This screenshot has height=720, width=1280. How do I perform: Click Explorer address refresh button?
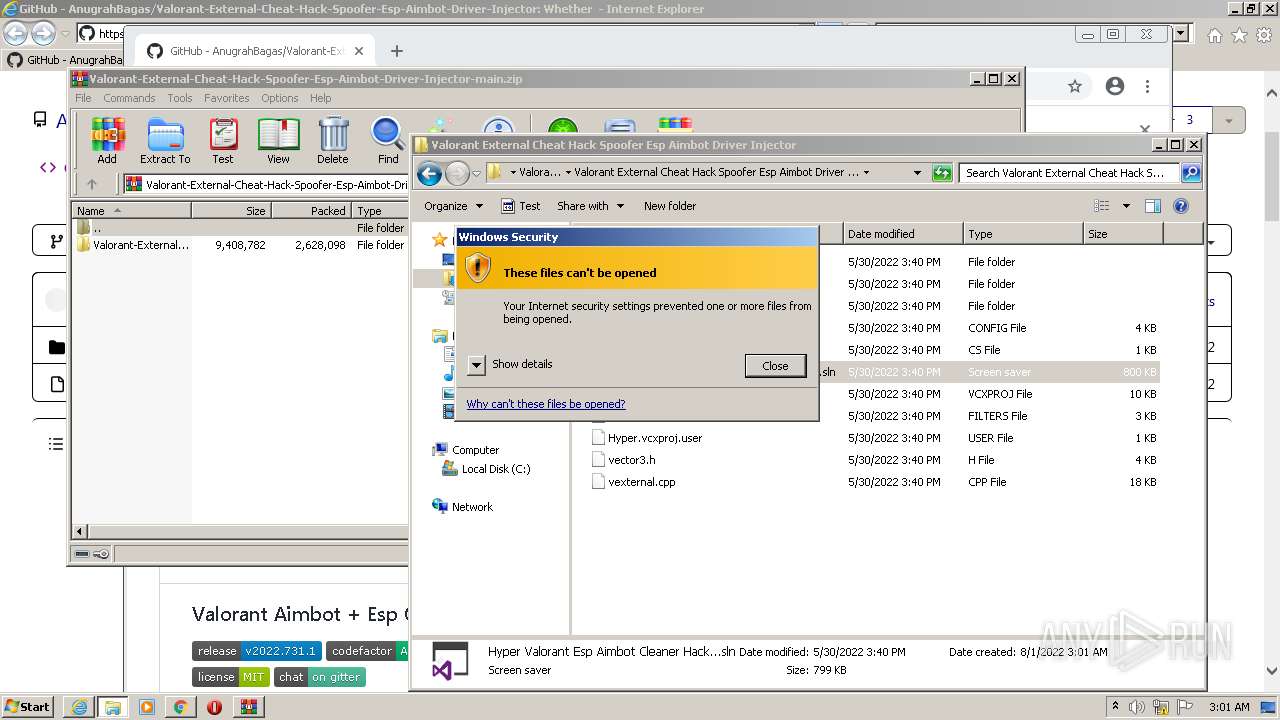tap(941, 173)
